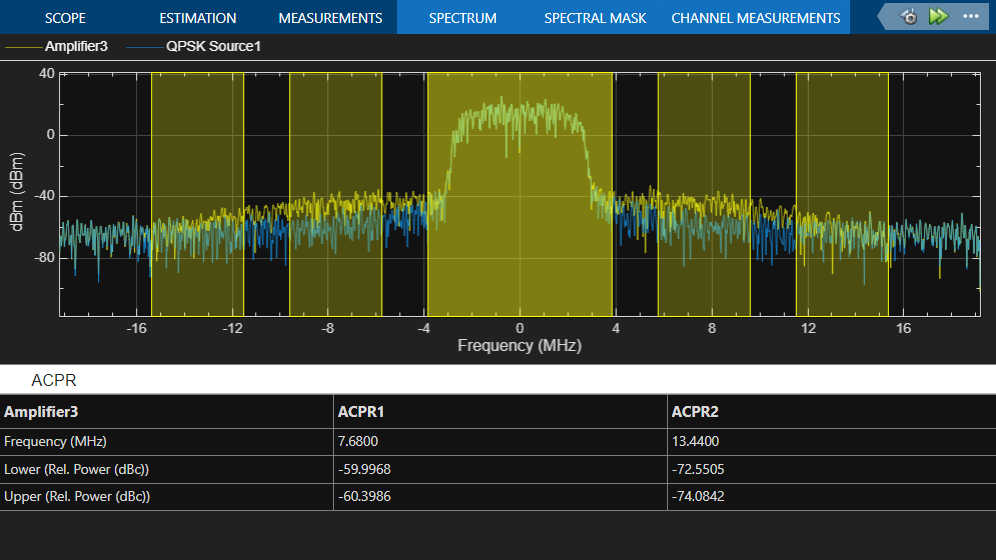996x560 pixels.
Task: Select the Amplifier3 table header cell
Action: [x=166, y=412]
